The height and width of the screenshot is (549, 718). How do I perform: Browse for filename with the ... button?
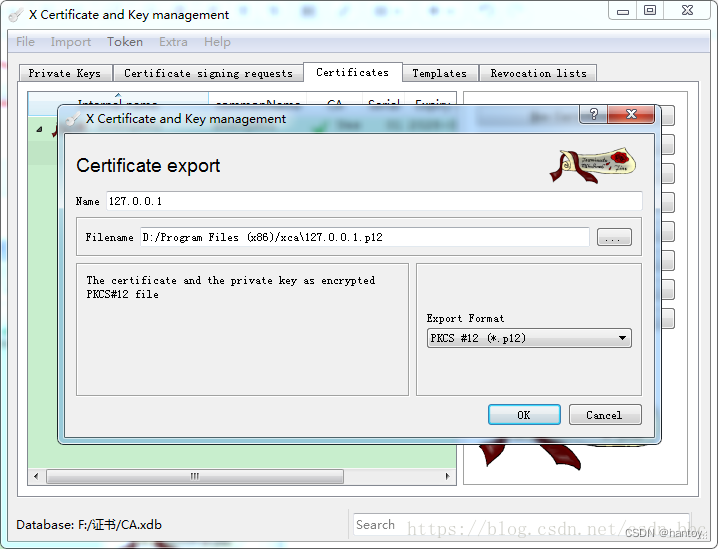(x=614, y=237)
